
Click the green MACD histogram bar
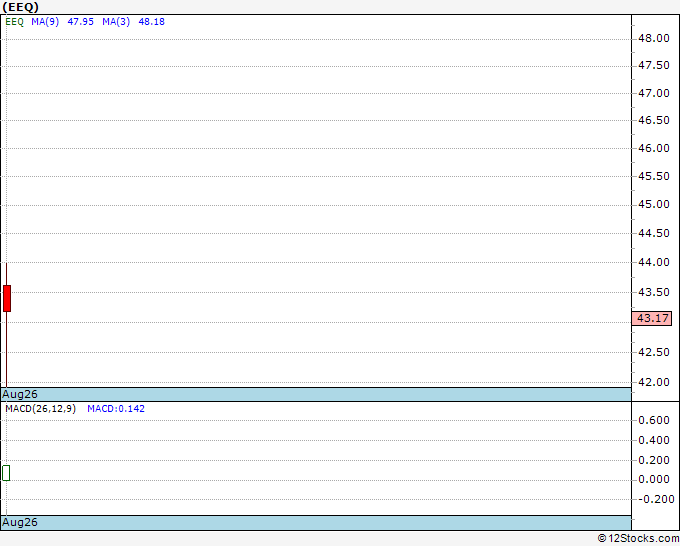pos(6,473)
